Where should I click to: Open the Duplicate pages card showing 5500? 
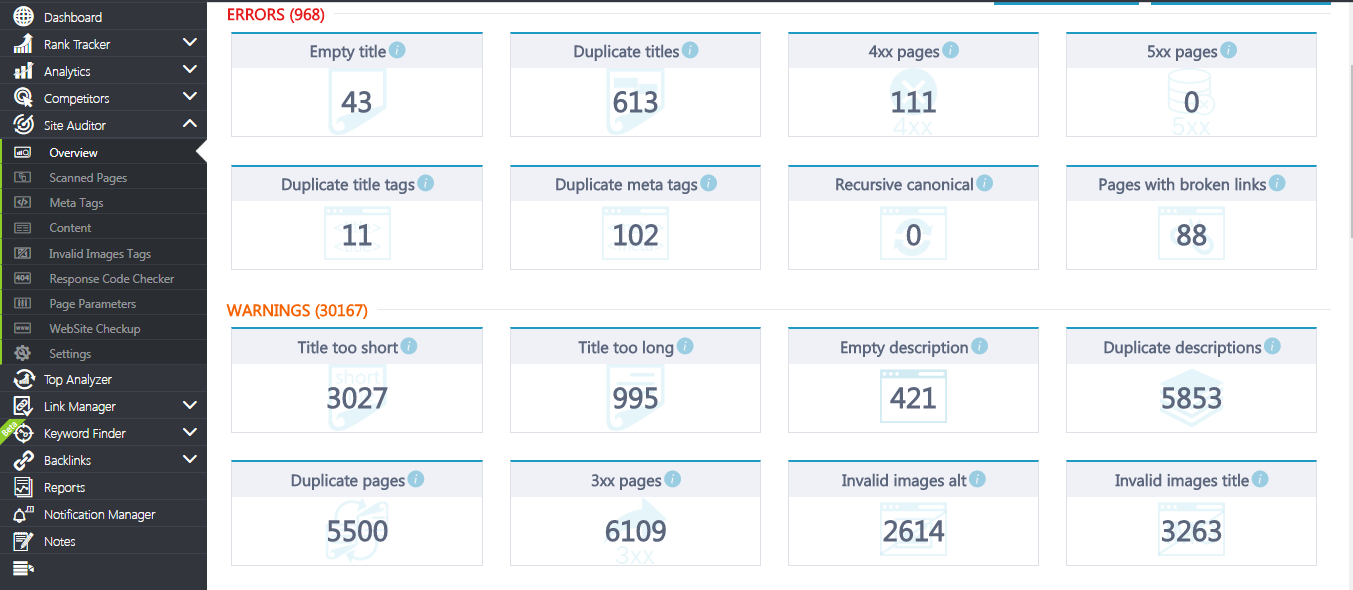tap(357, 513)
